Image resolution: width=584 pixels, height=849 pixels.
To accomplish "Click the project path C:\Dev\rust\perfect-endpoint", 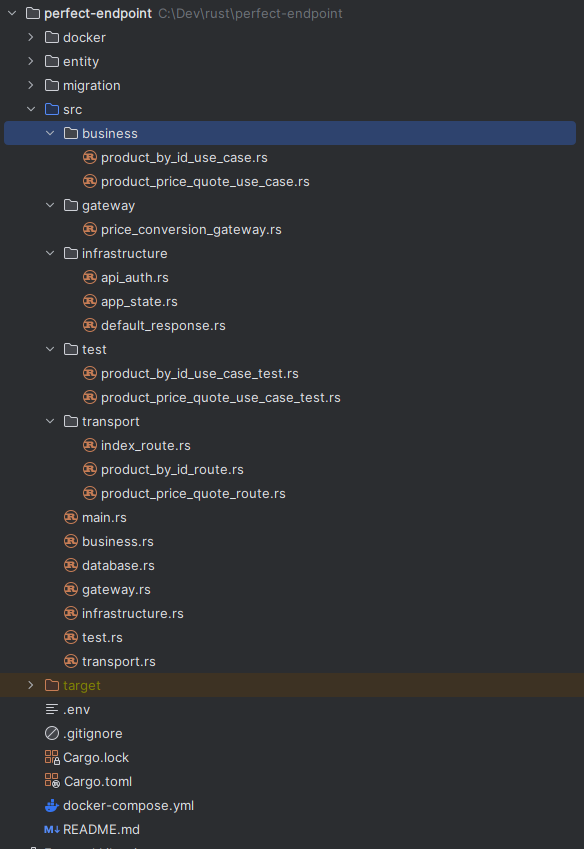I will (250, 14).
